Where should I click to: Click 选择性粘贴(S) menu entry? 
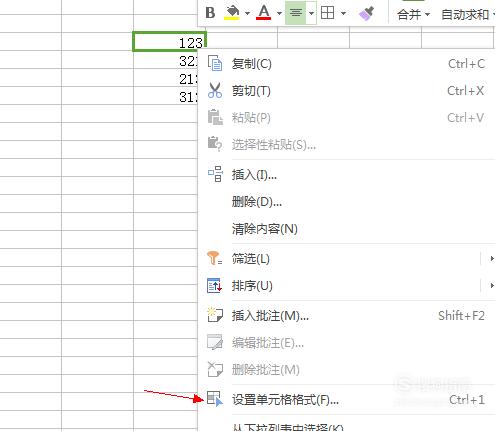coord(346,145)
